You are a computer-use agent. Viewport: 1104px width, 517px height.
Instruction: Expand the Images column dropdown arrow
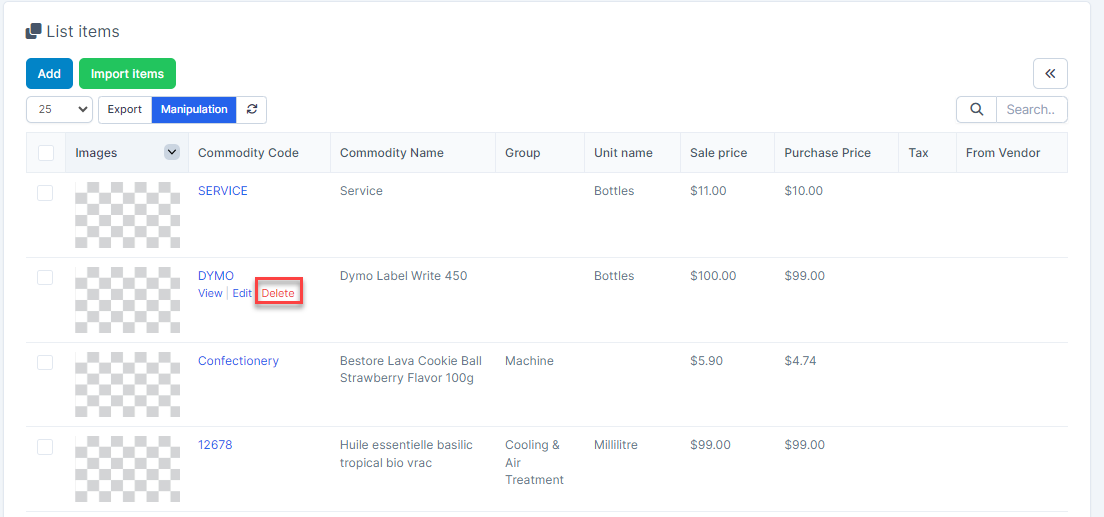coord(172,152)
